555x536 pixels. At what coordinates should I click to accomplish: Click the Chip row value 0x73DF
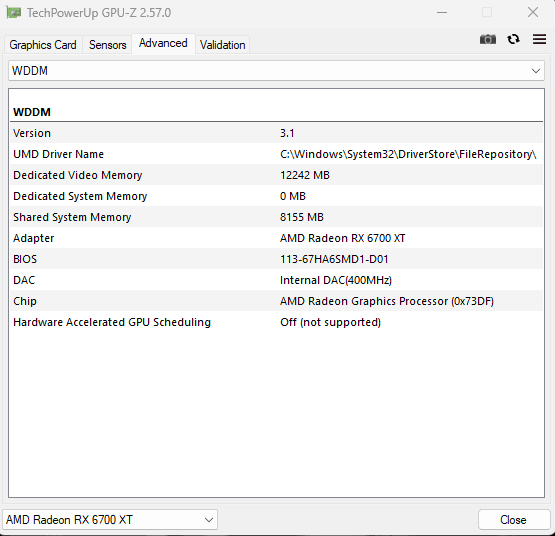472,301
